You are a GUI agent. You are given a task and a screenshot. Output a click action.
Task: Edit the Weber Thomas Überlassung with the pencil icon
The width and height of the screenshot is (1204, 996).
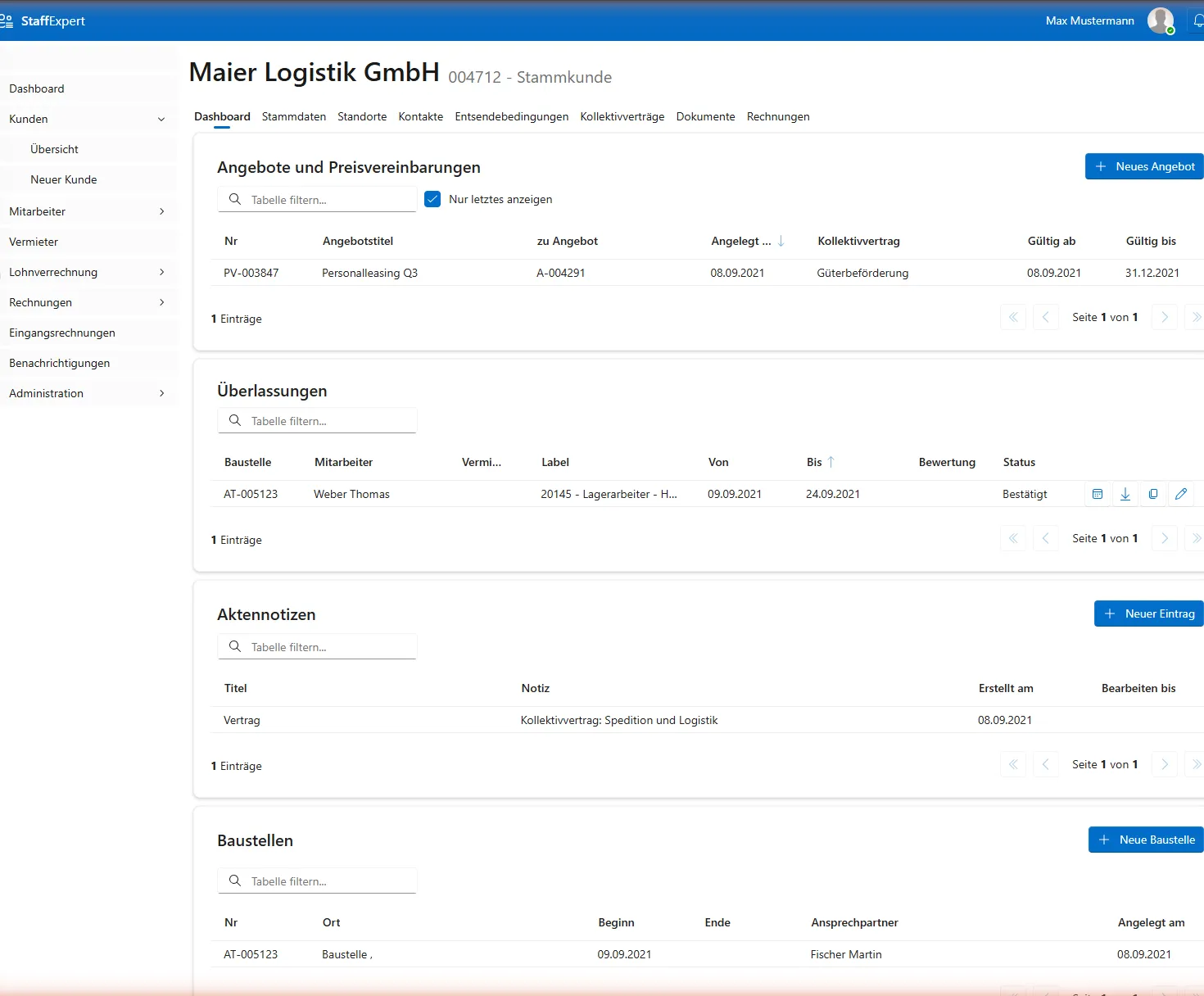click(x=1180, y=494)
